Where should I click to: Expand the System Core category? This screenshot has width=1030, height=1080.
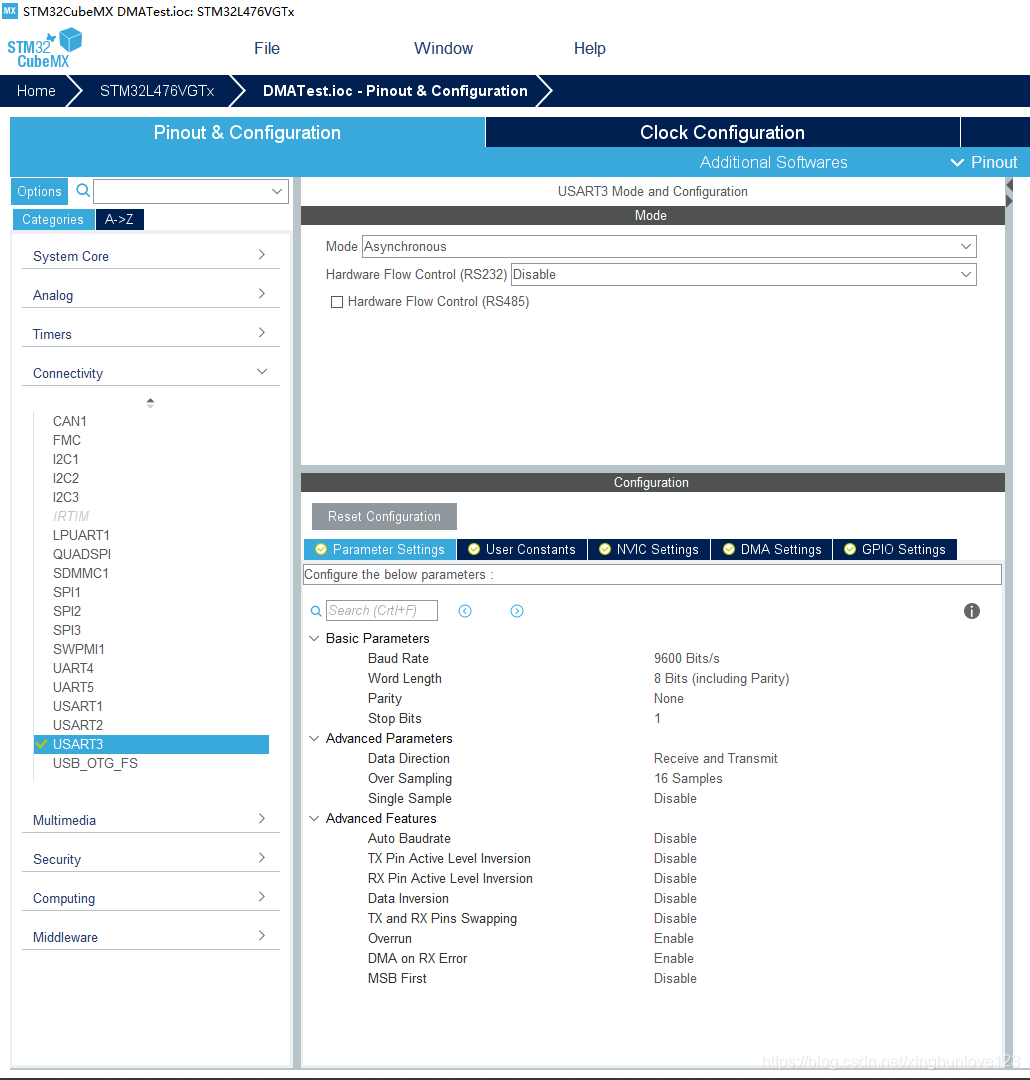click(150, 256)
